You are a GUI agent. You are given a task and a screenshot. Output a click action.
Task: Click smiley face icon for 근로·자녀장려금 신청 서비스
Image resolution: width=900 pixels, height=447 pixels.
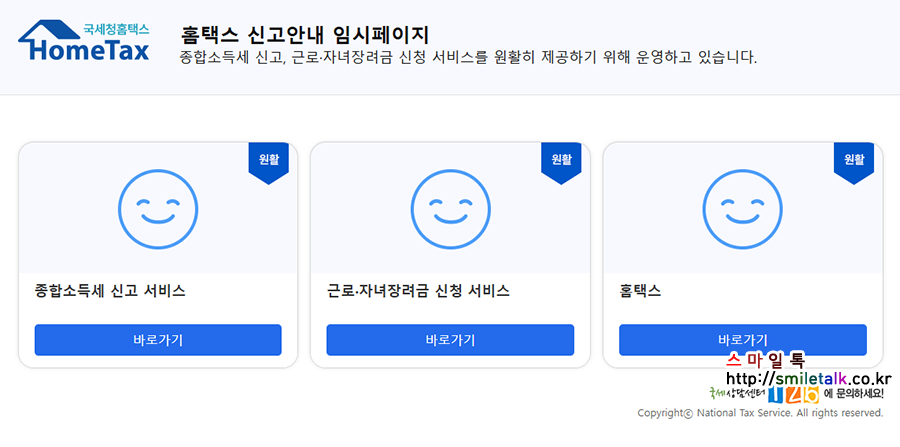pos(451,209)
